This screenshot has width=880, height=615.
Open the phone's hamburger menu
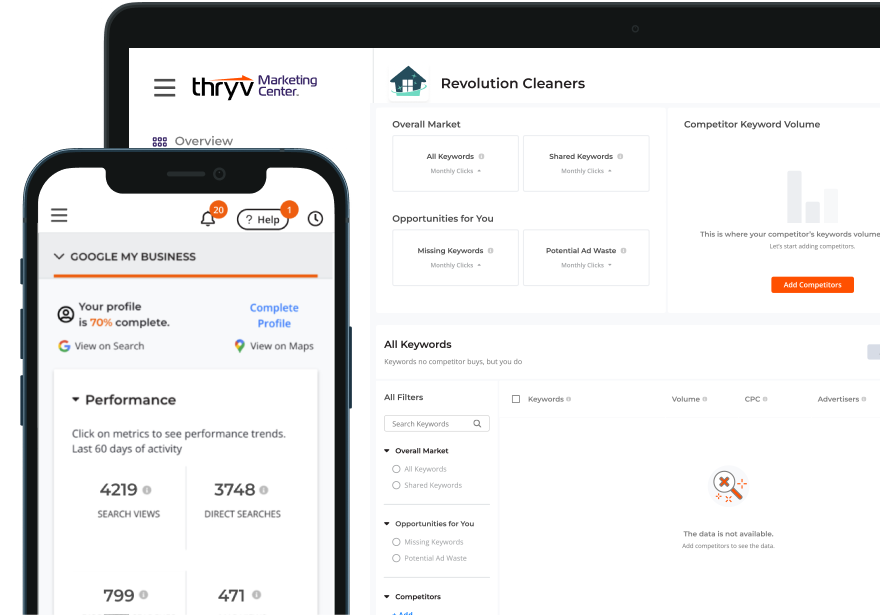click(59, 215)
